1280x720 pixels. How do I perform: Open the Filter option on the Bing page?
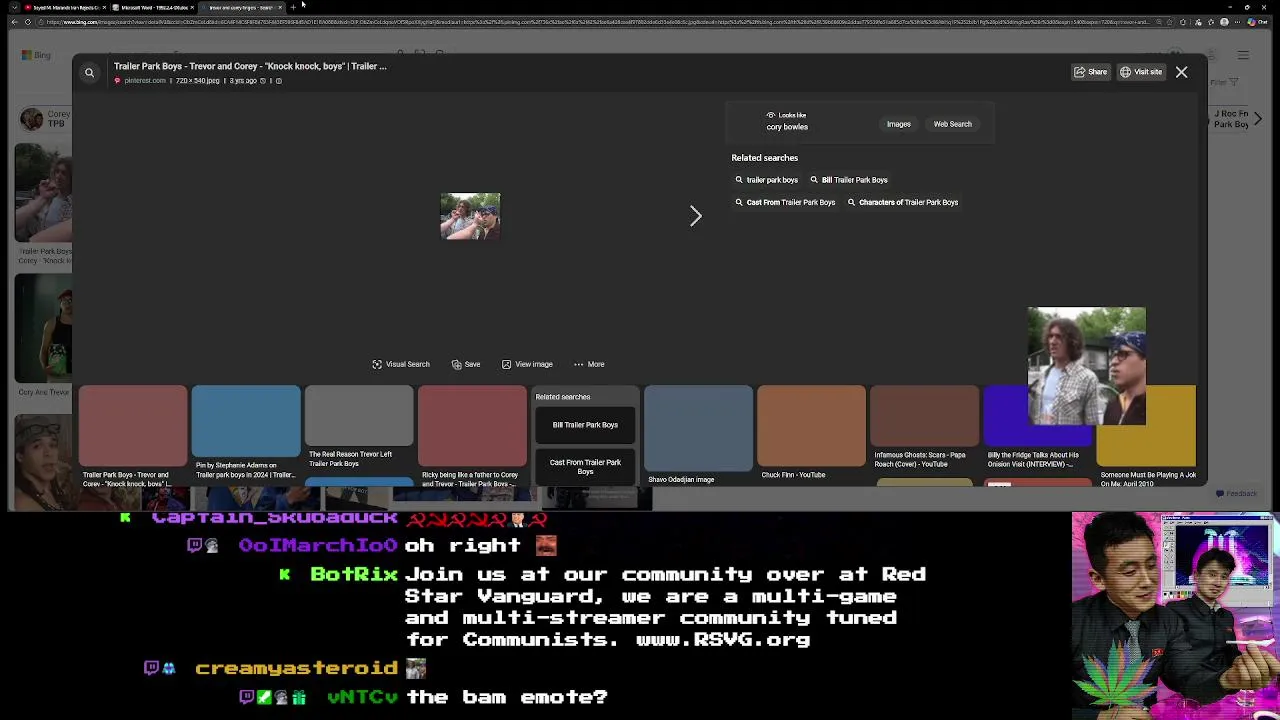pos(1224,82)
